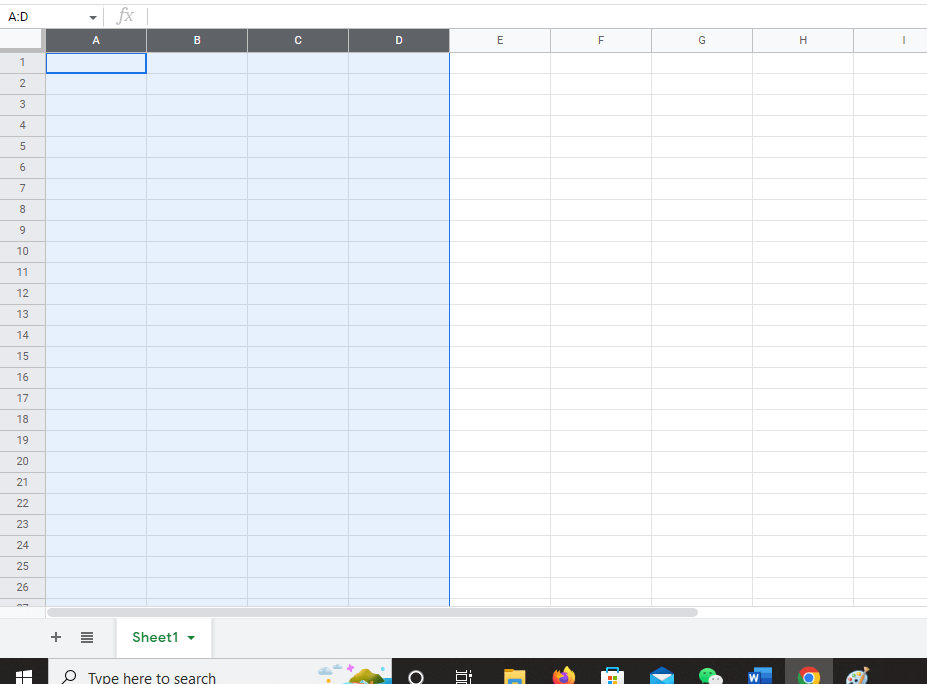Select the Sheet1 tab
This screenshot has height=684, width=927.
pyautogui.click(x=155, y=637)
